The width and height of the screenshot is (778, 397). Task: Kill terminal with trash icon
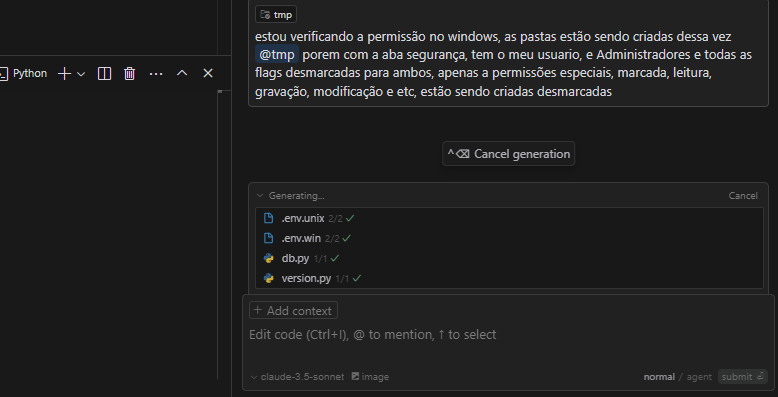(130, 74)
